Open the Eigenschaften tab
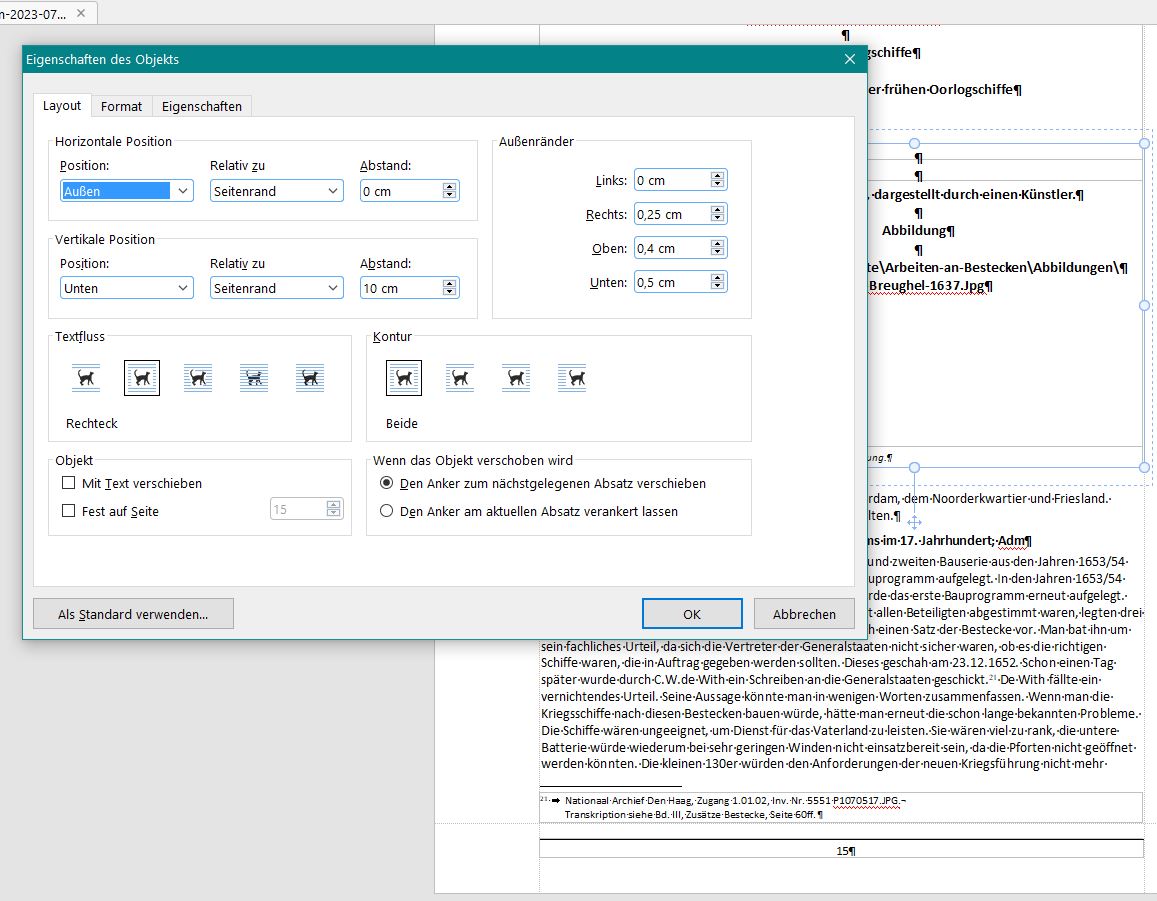The width and height of the screenshot is (1157, 901). (x=201, y=106)
